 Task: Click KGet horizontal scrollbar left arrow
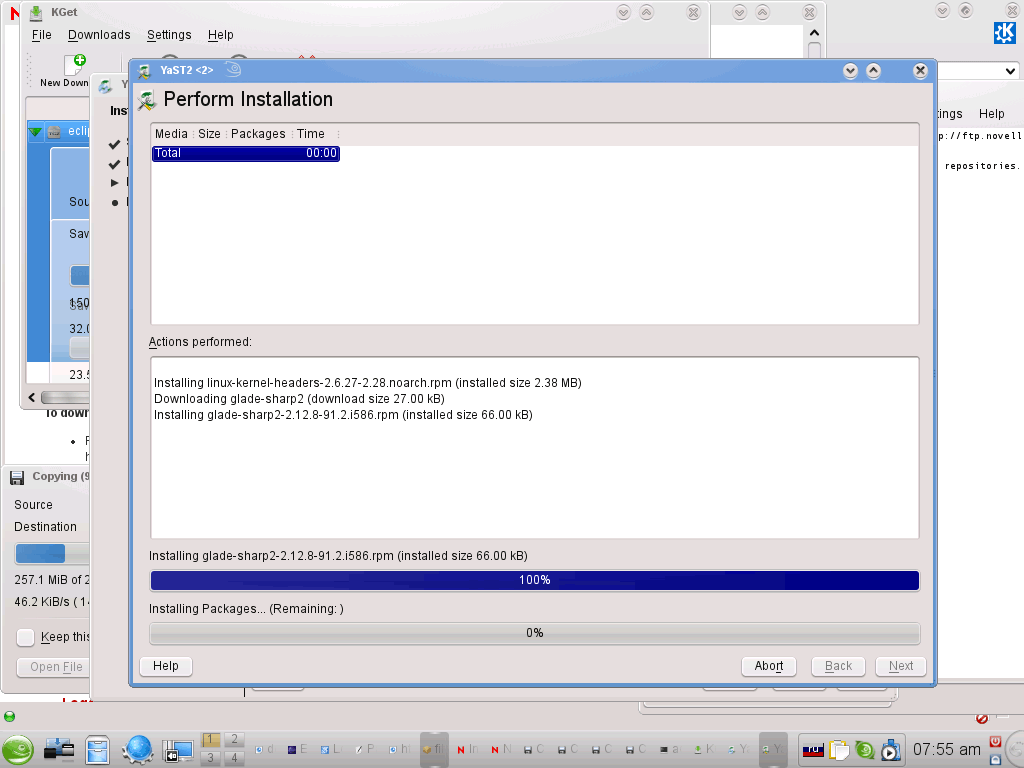(x=32, y=397)
